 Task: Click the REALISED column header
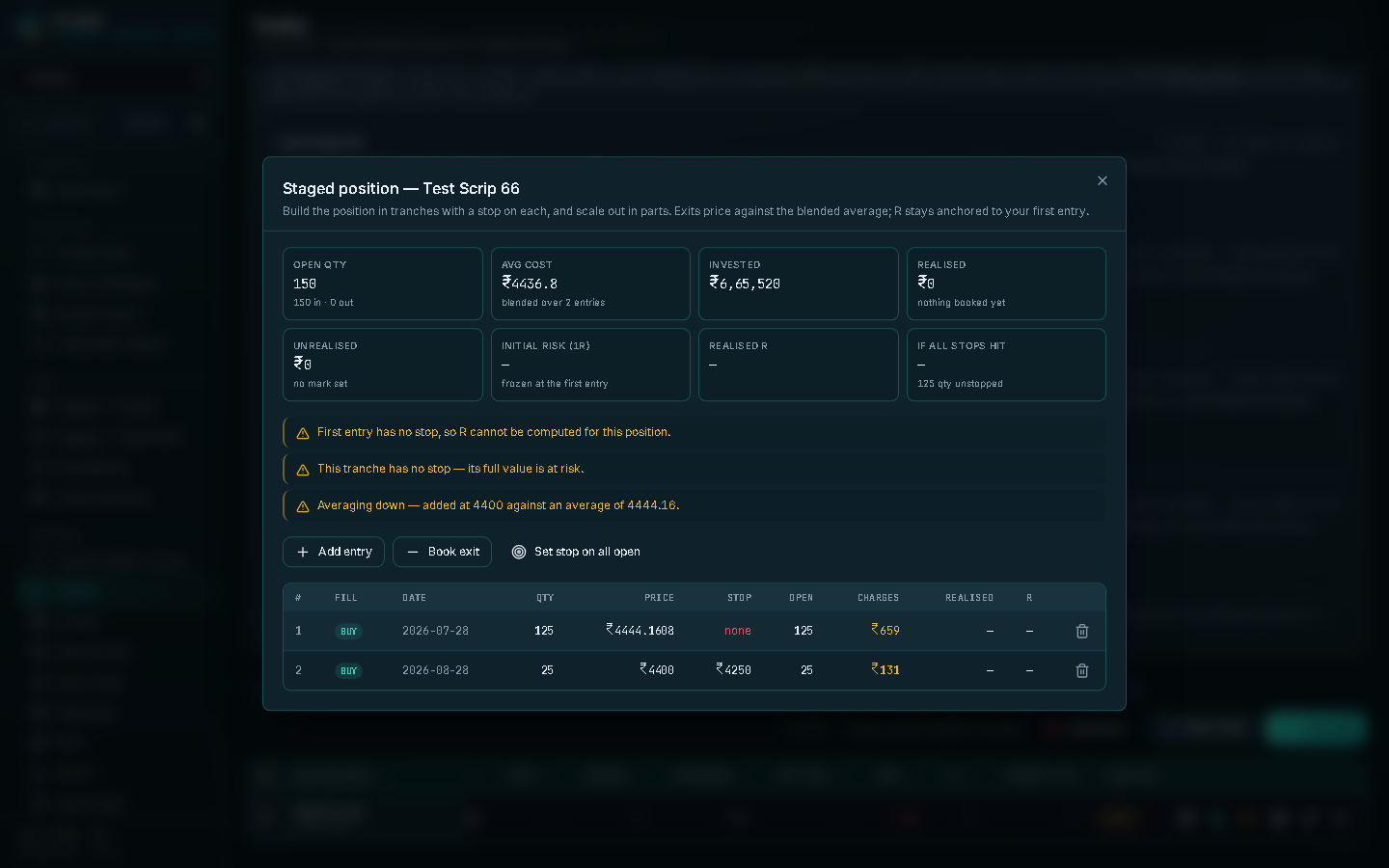click(969, 598)
